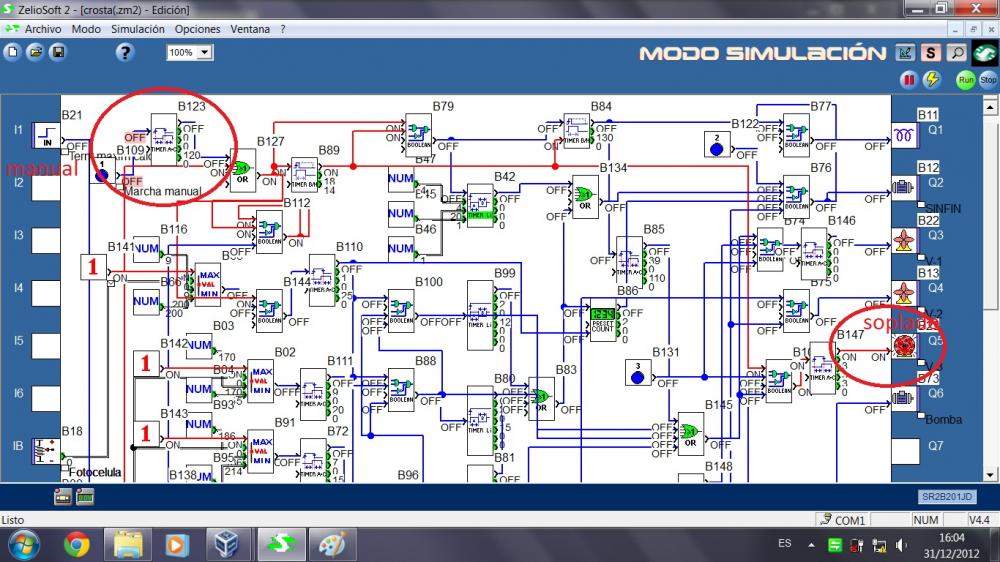1000x562 pixels.
Task: Click the B141 constant 1 block
Action: (x=93, y=267)
